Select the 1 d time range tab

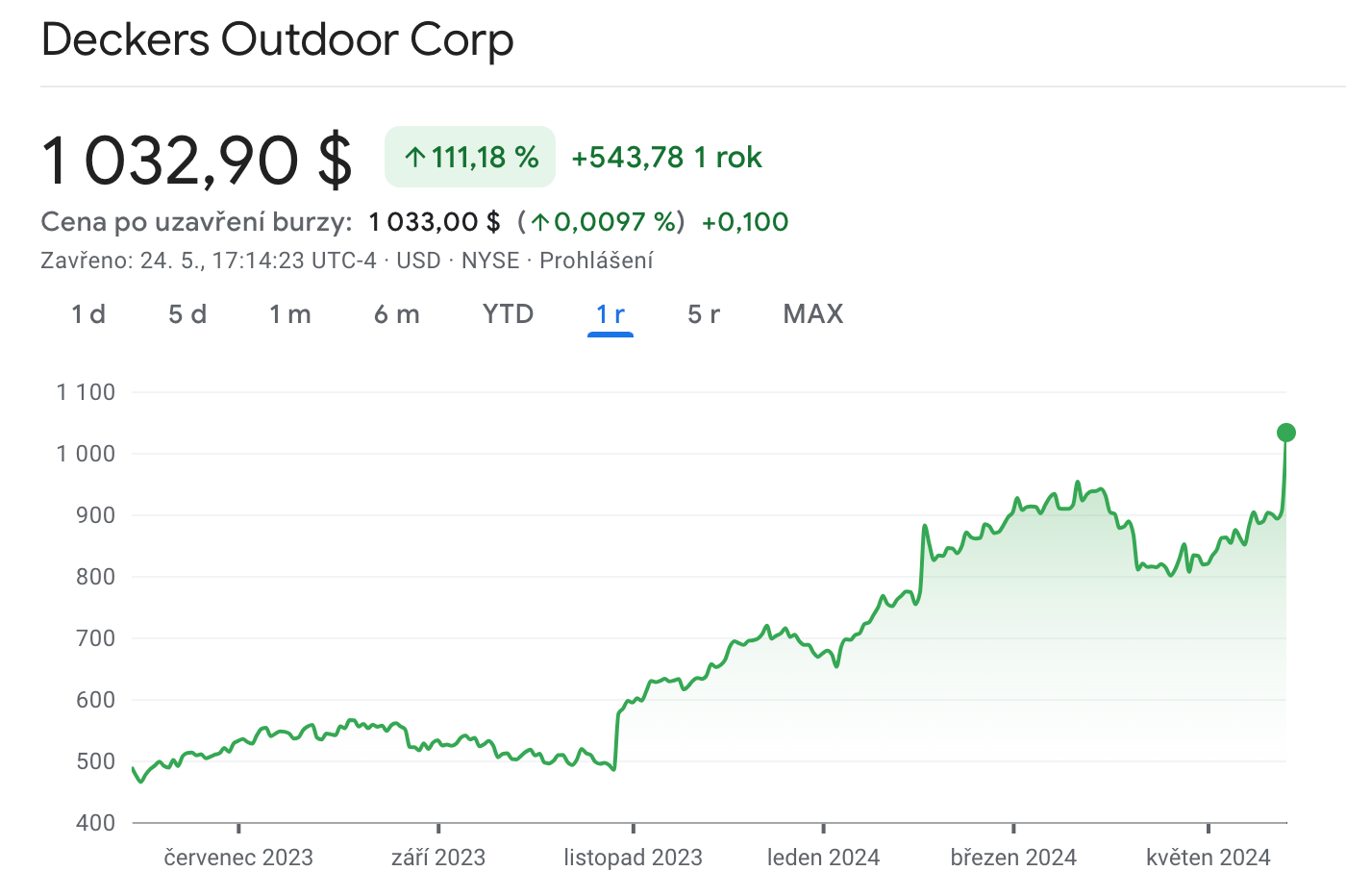click(x=88, y=314)
